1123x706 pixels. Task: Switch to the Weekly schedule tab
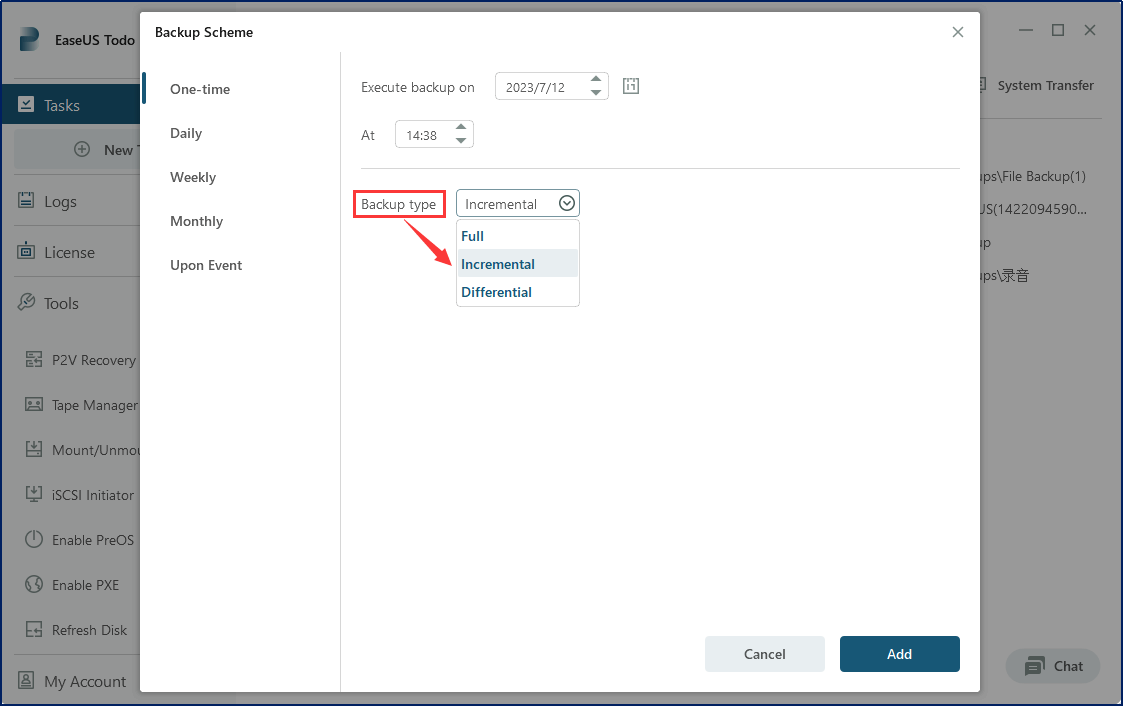coord(193,177)
